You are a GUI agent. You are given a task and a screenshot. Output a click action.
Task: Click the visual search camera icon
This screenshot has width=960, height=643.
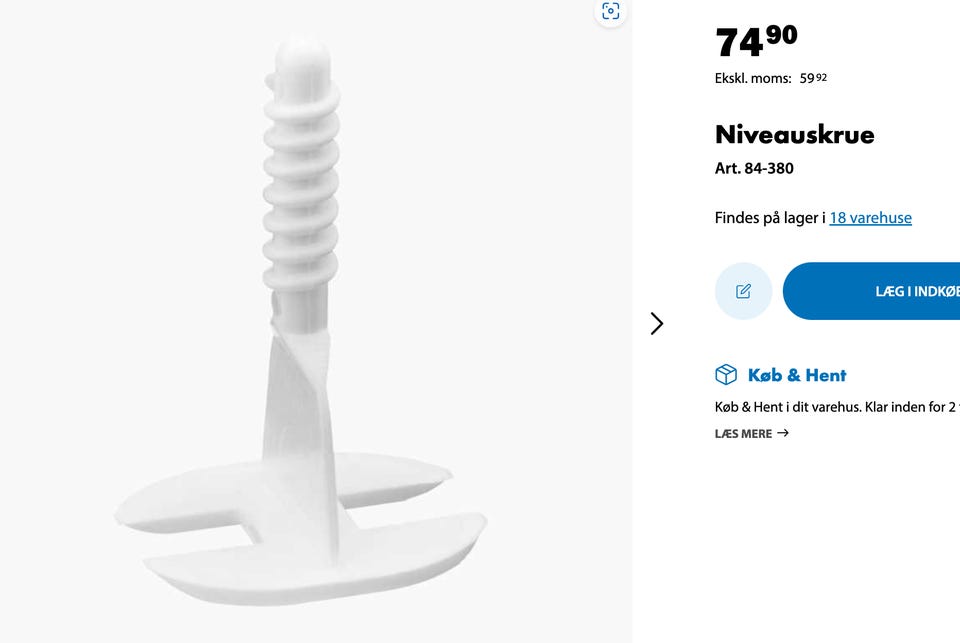point(611,11)
